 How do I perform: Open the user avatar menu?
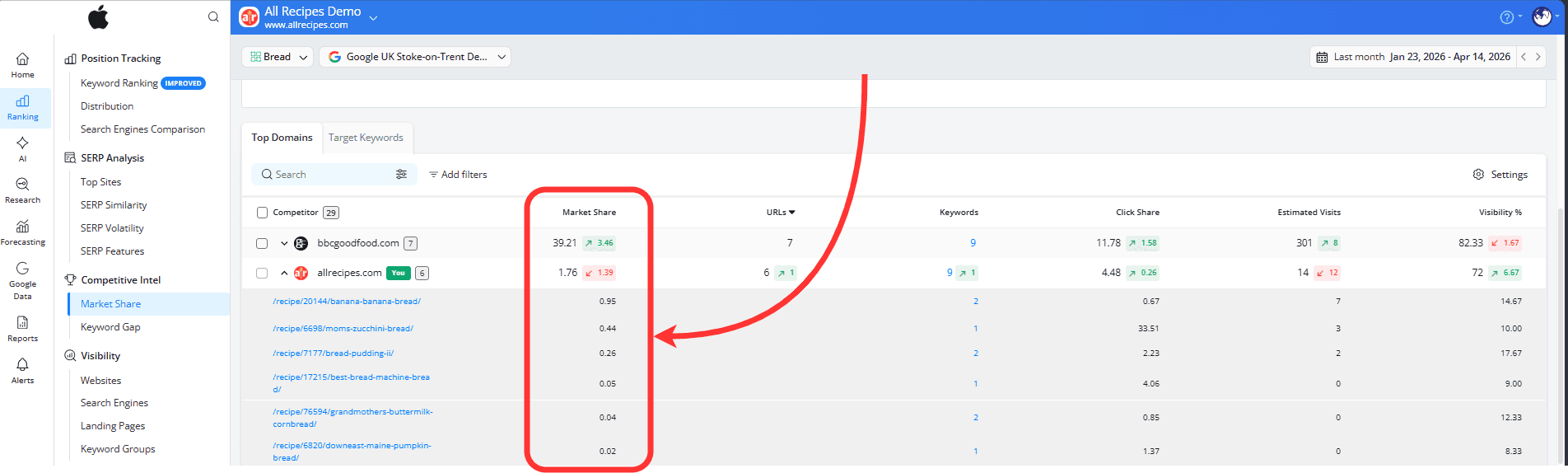pos(1542,16)
